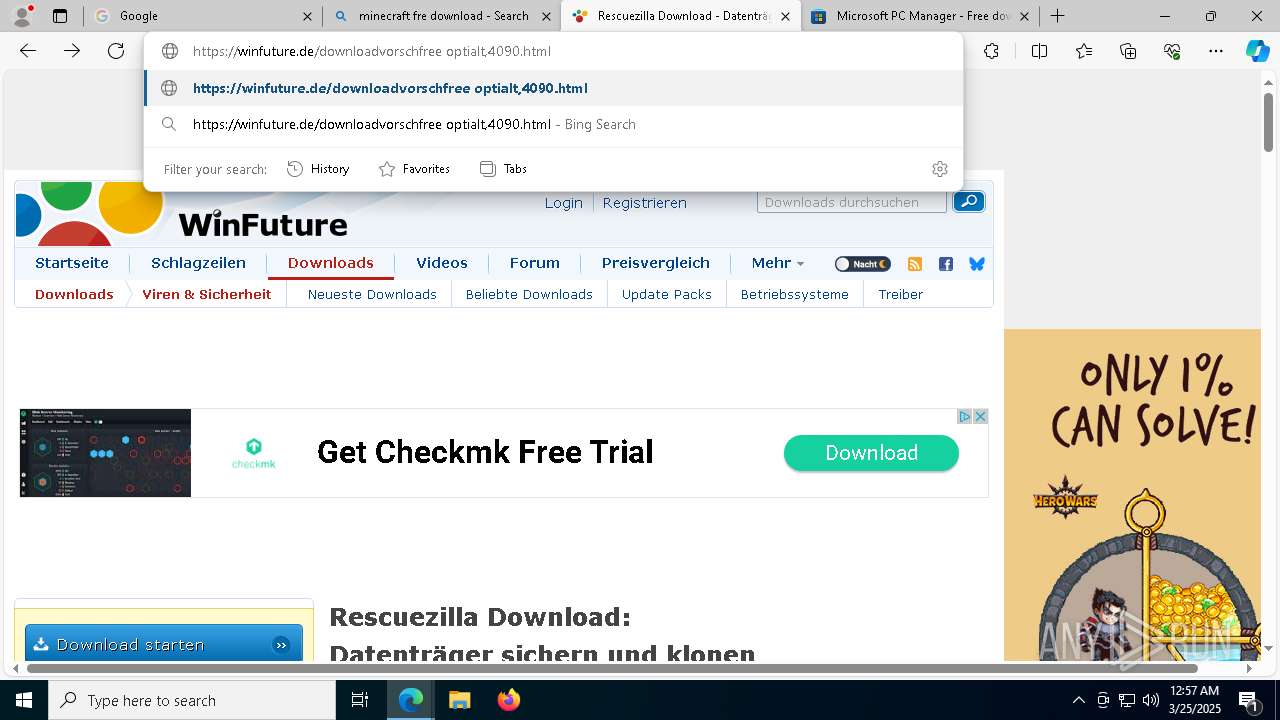This screenshot has height=720, width=1280.
Task: Select the Bing Search suggestion
Action: pos(554,124)
